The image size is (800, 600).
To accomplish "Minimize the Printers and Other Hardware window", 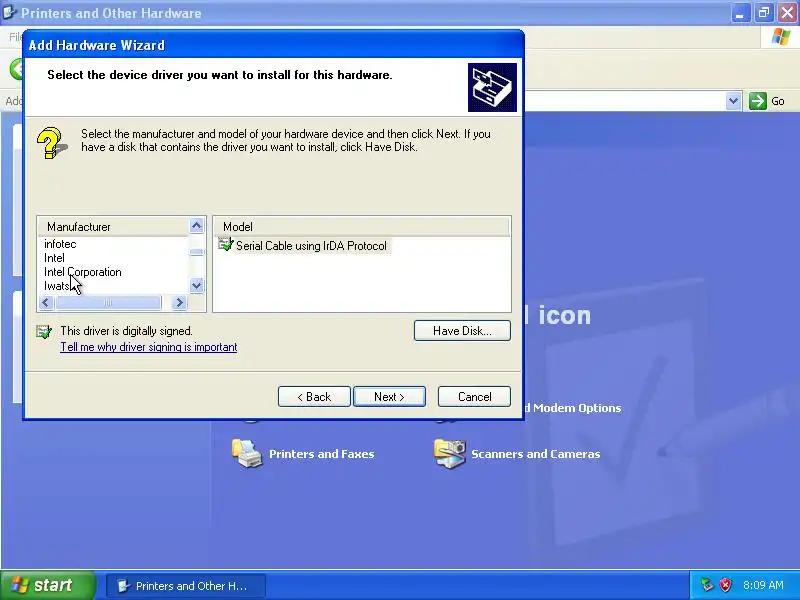I will point(739,13).
